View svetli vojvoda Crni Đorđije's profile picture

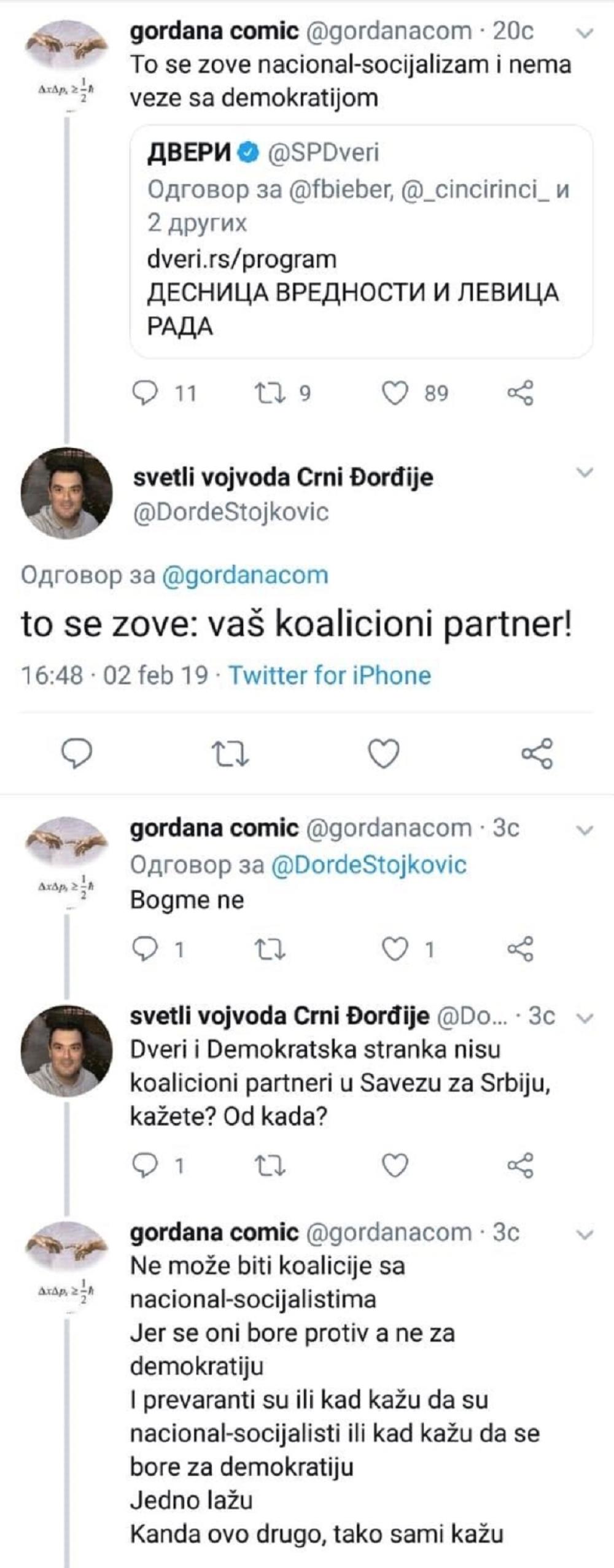click(66, 493)
